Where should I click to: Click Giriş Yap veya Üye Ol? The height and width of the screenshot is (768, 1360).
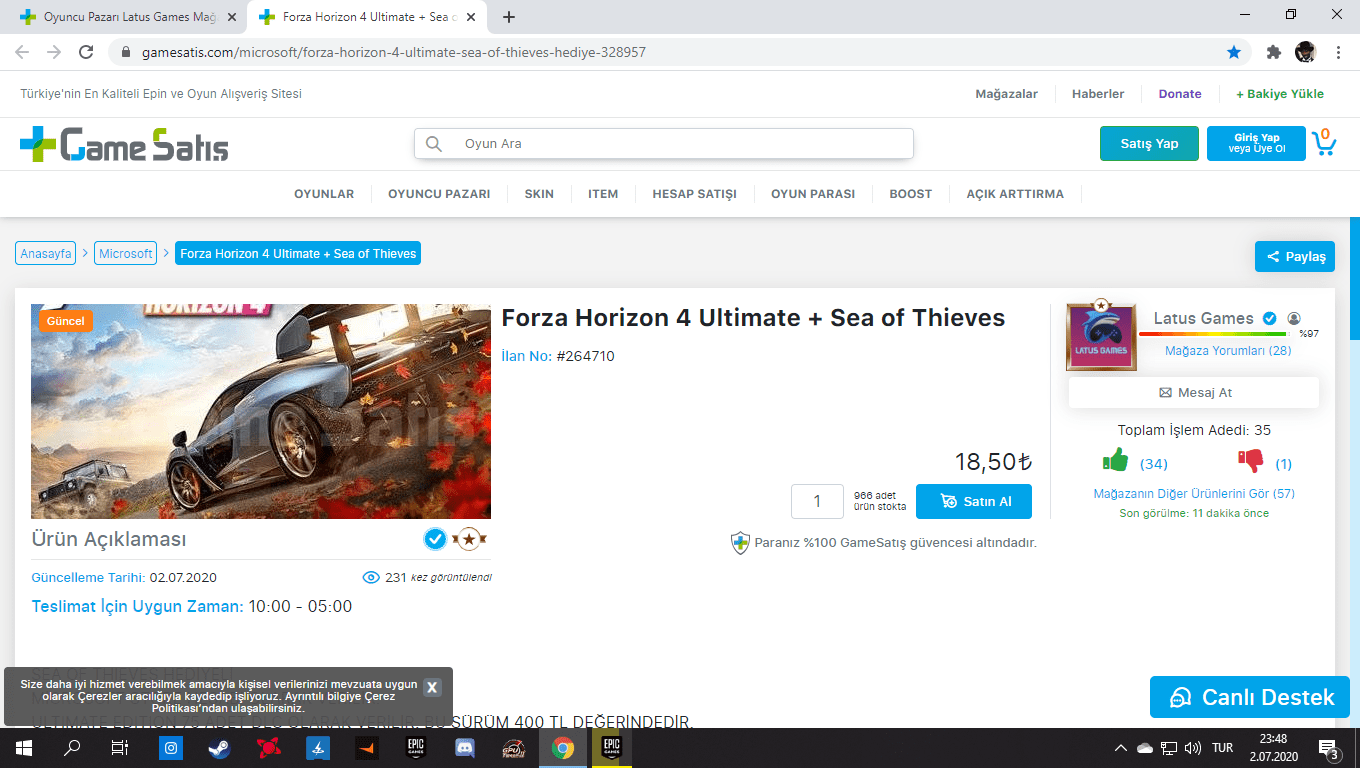click(x=1256, y=144)
